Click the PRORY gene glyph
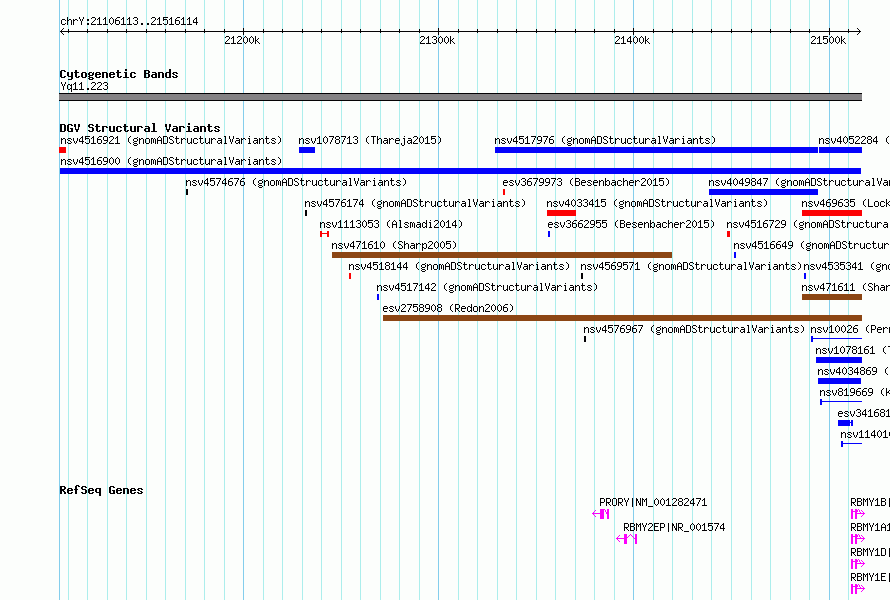This screenshot has height=600, width=890. 601,514
